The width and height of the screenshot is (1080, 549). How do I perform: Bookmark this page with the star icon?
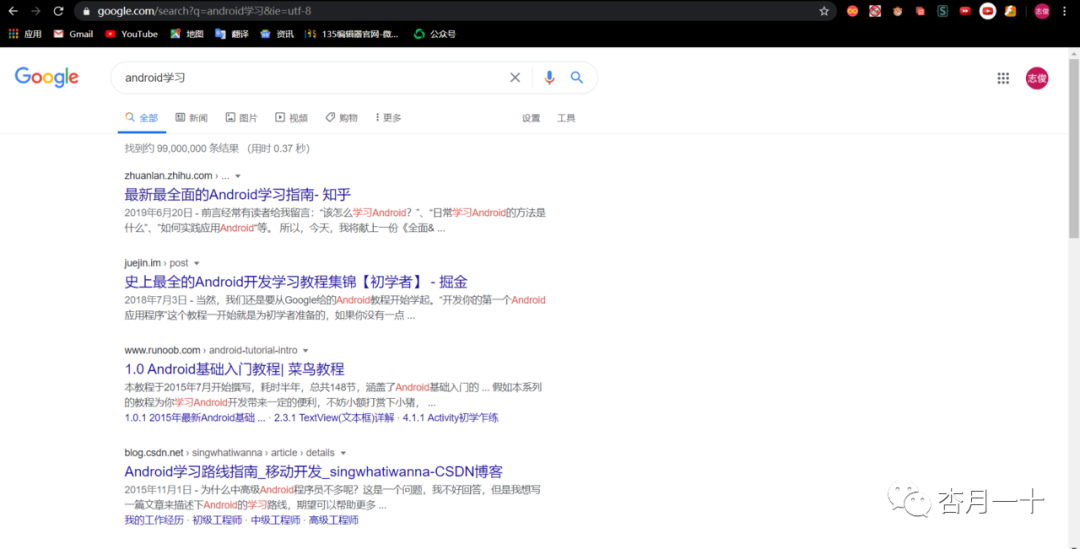click(x=824, y=11)
